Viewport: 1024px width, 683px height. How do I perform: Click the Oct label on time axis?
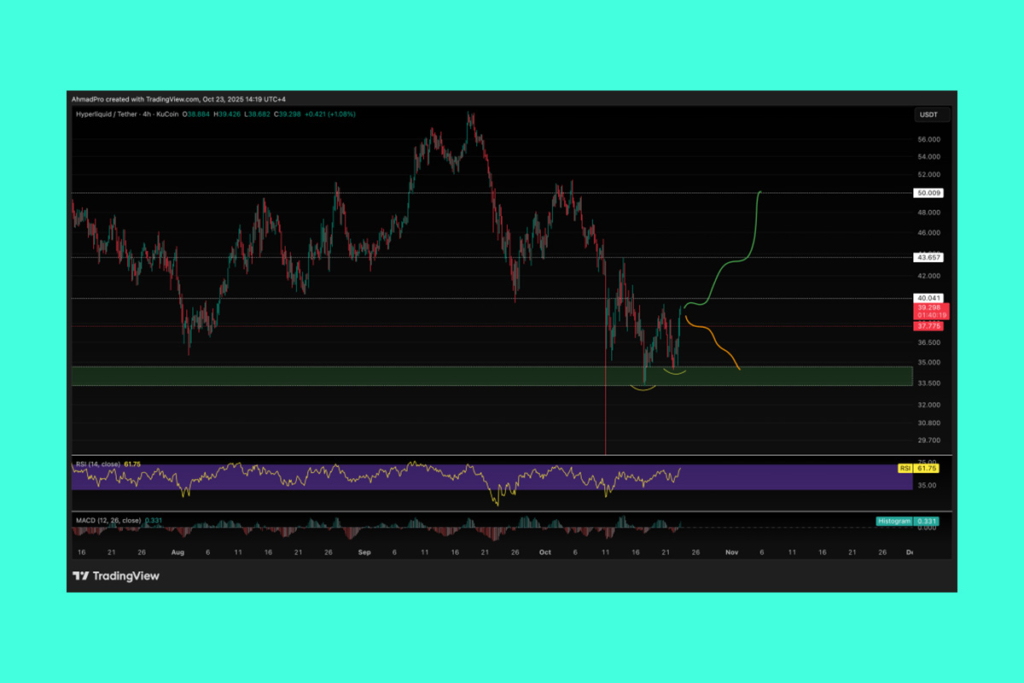point(543,552)
